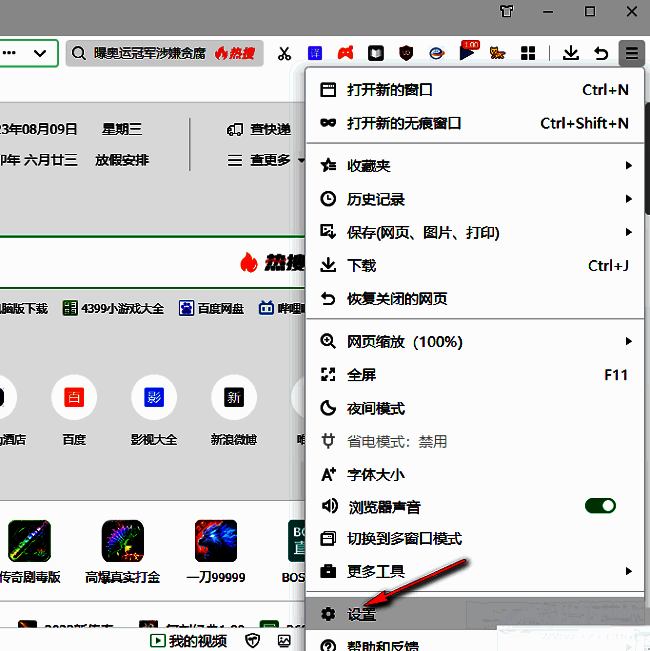Select 打开新的无痕窗口 menu item

pyautogui.click(x=475, y=123)
